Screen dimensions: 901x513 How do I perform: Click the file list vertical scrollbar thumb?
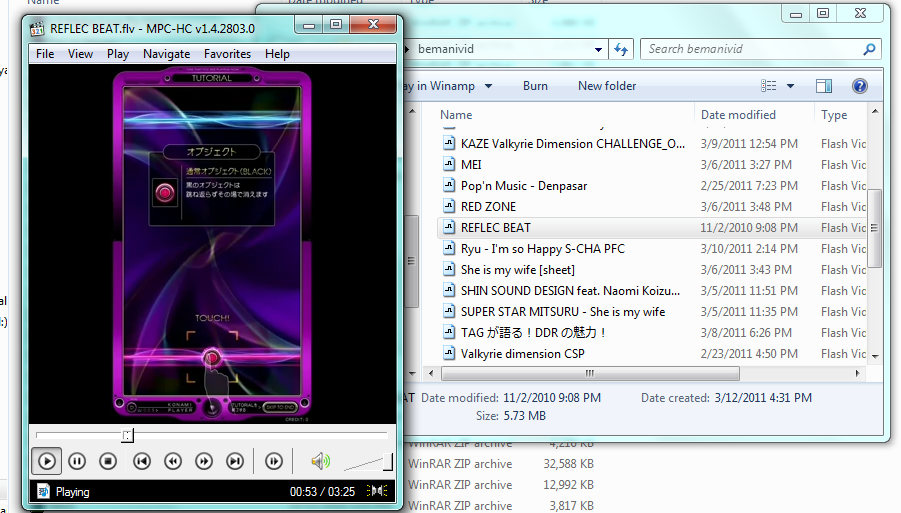[x=875, y=228]
